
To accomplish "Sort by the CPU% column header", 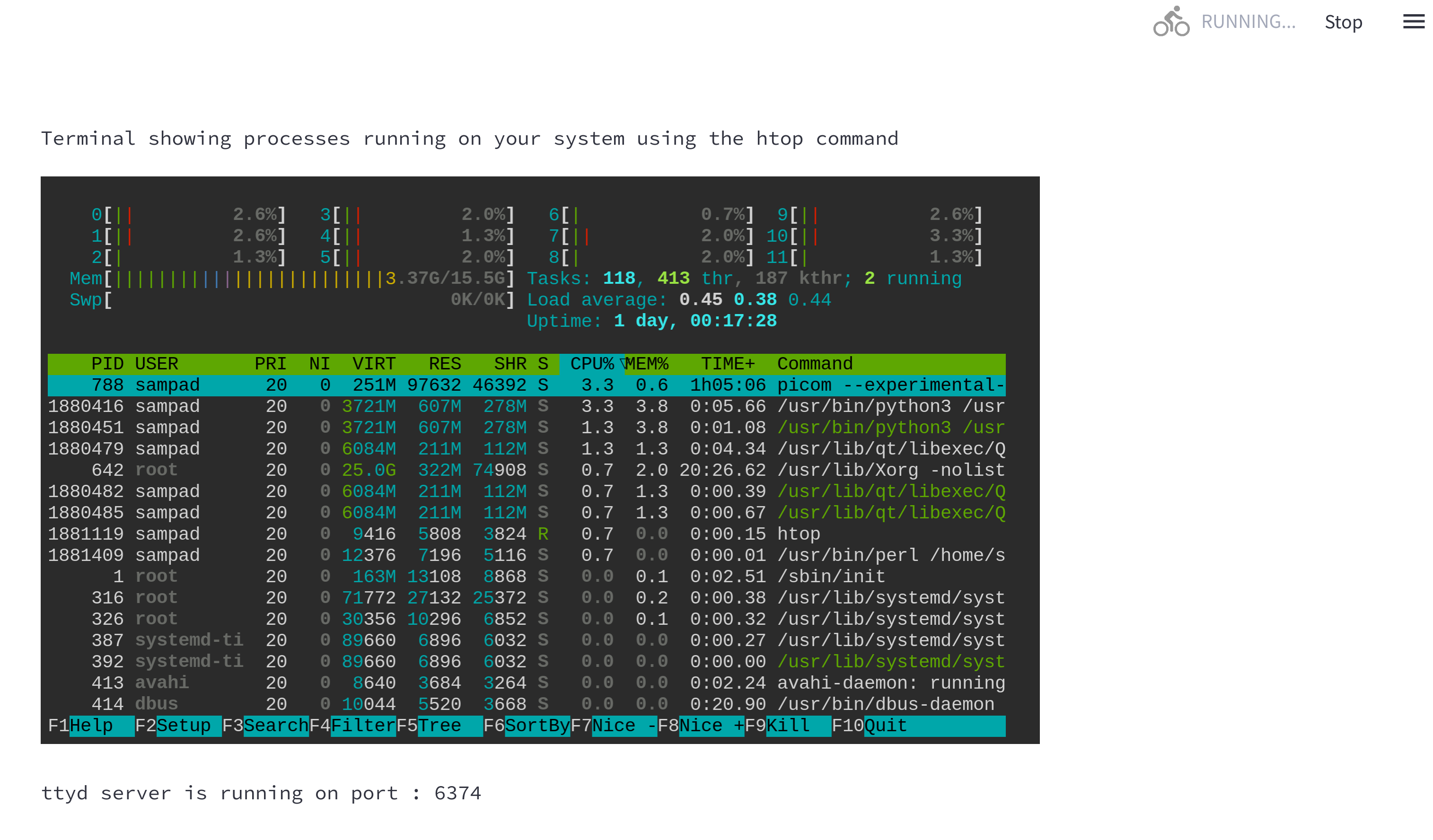I will pyautogui.click(x=591, y=364).
